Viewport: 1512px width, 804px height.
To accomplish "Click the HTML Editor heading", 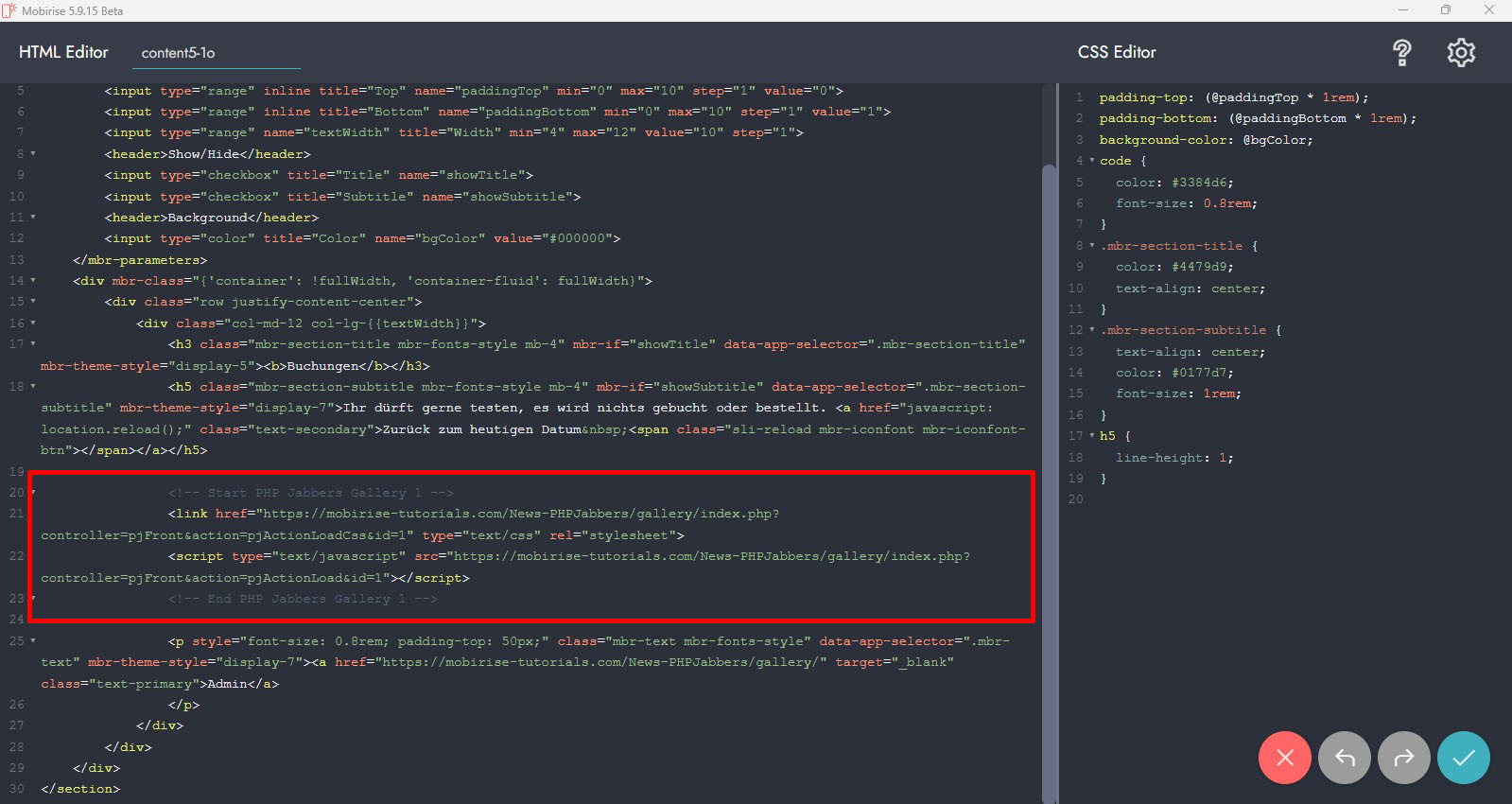I will coord(63,53).
